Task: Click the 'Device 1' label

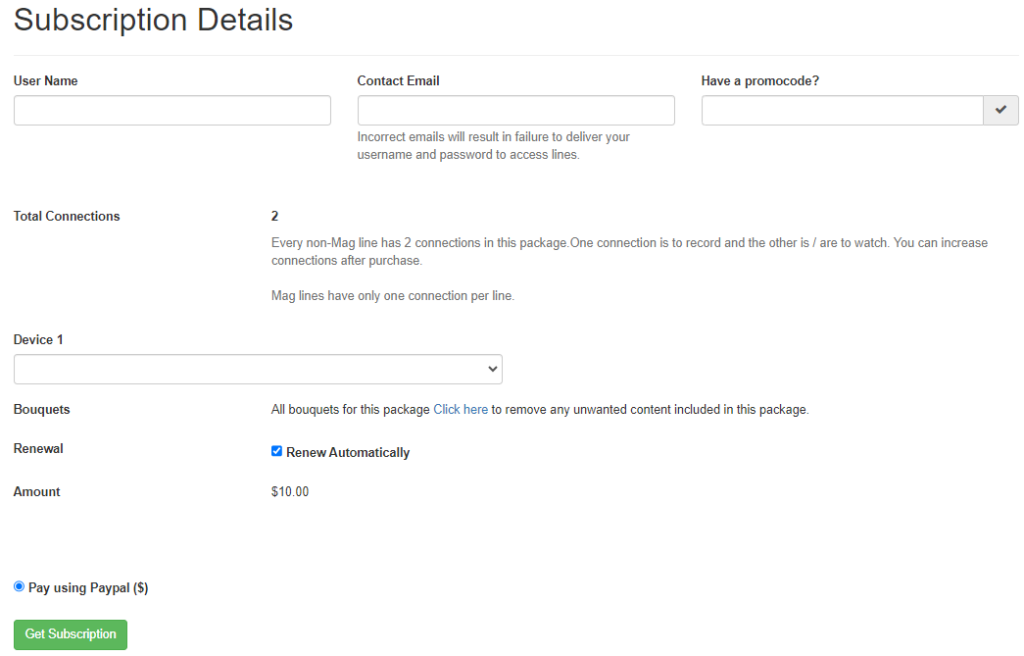Action: pos(38,340)
